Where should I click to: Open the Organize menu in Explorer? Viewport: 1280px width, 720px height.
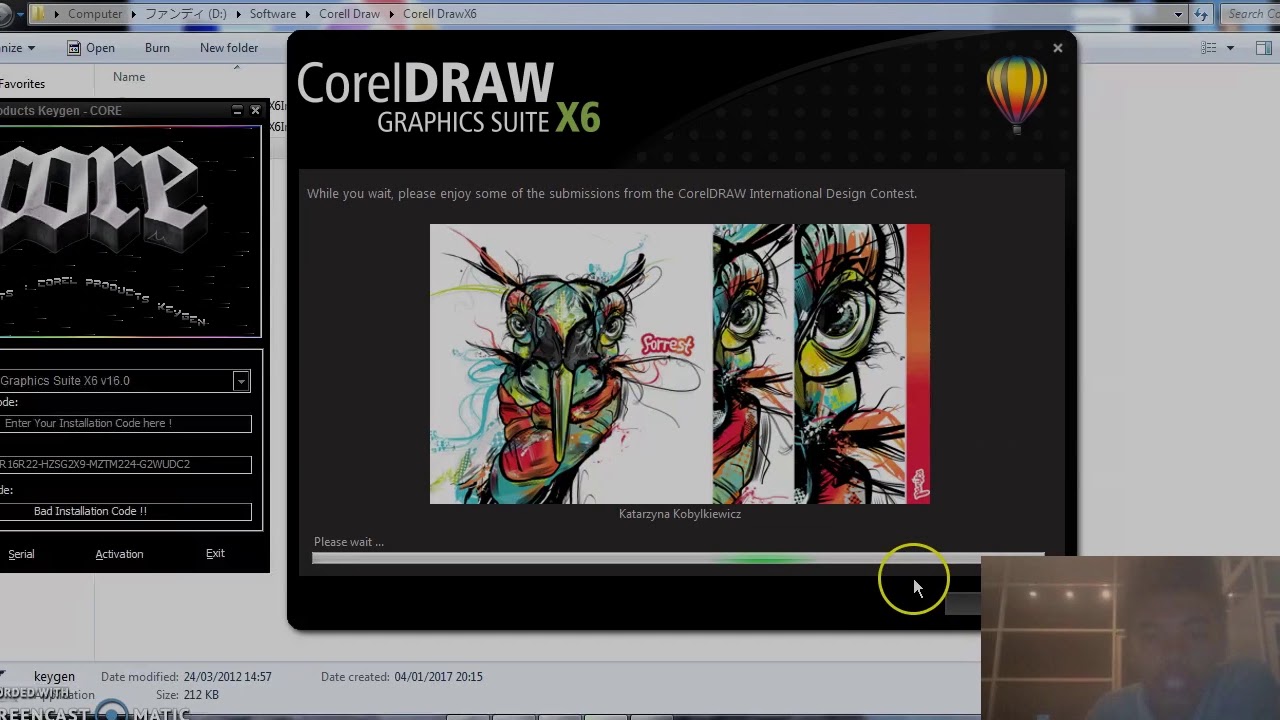click(x=18, y=48)
